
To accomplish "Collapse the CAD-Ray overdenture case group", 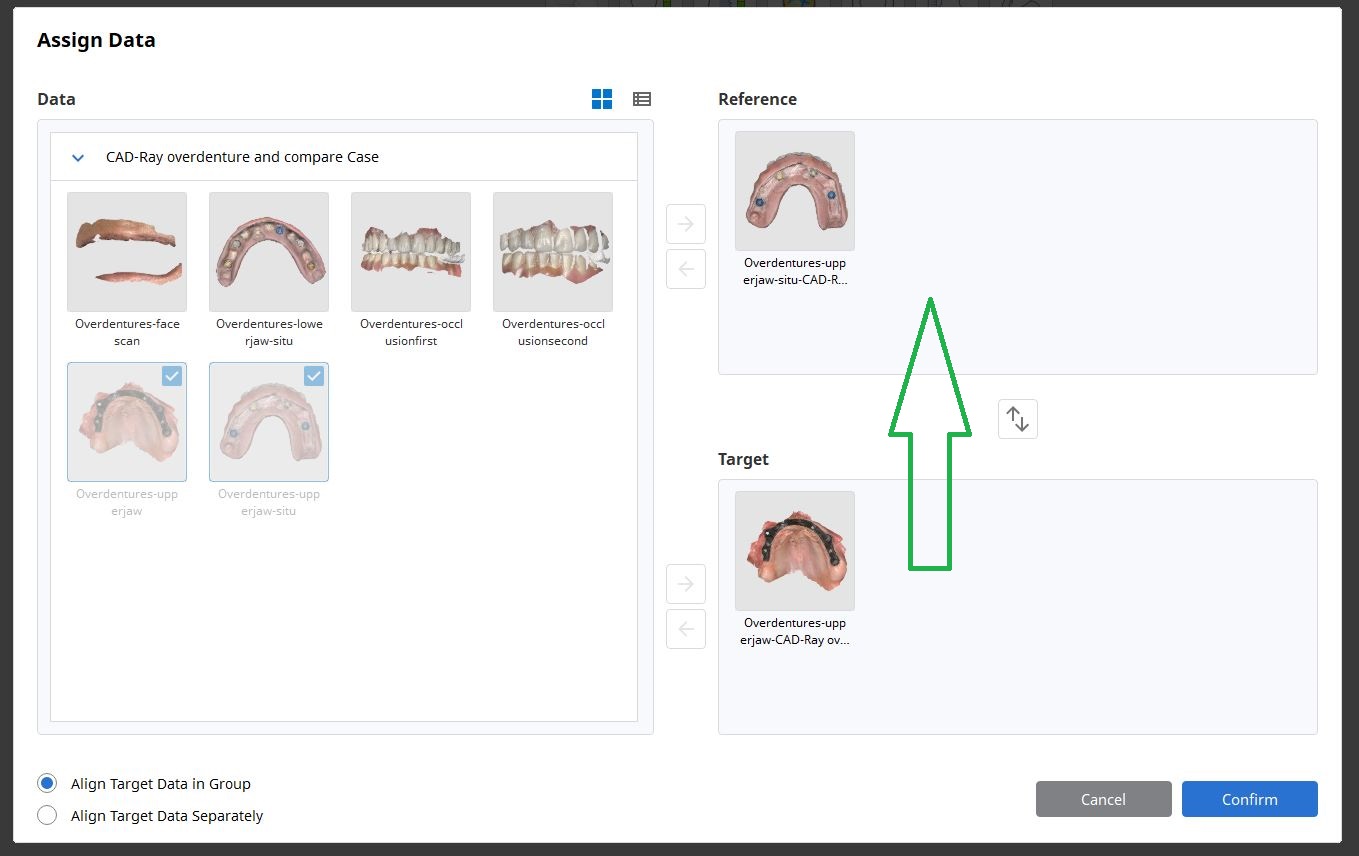I will click(x=78, y=158).
